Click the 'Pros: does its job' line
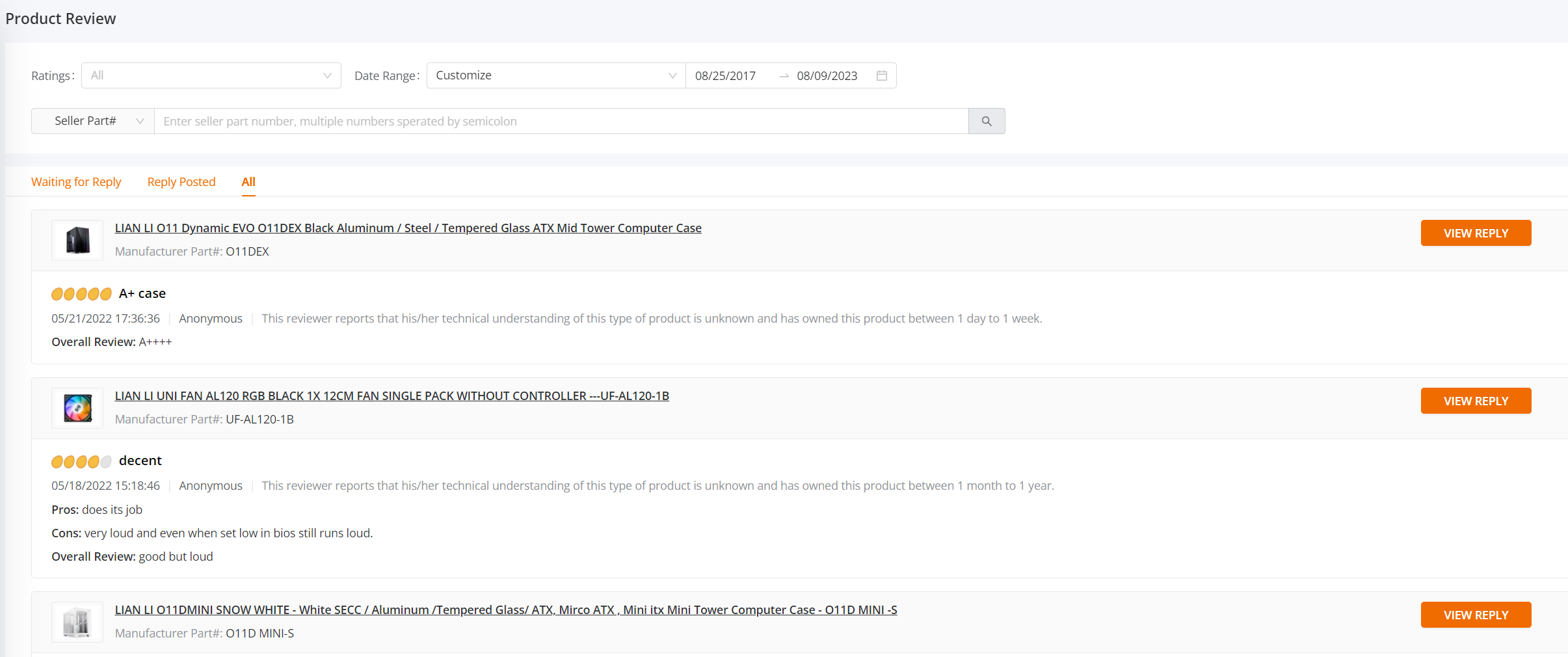This screenshot has height=657, width=1568. click(x=97, y=509)
